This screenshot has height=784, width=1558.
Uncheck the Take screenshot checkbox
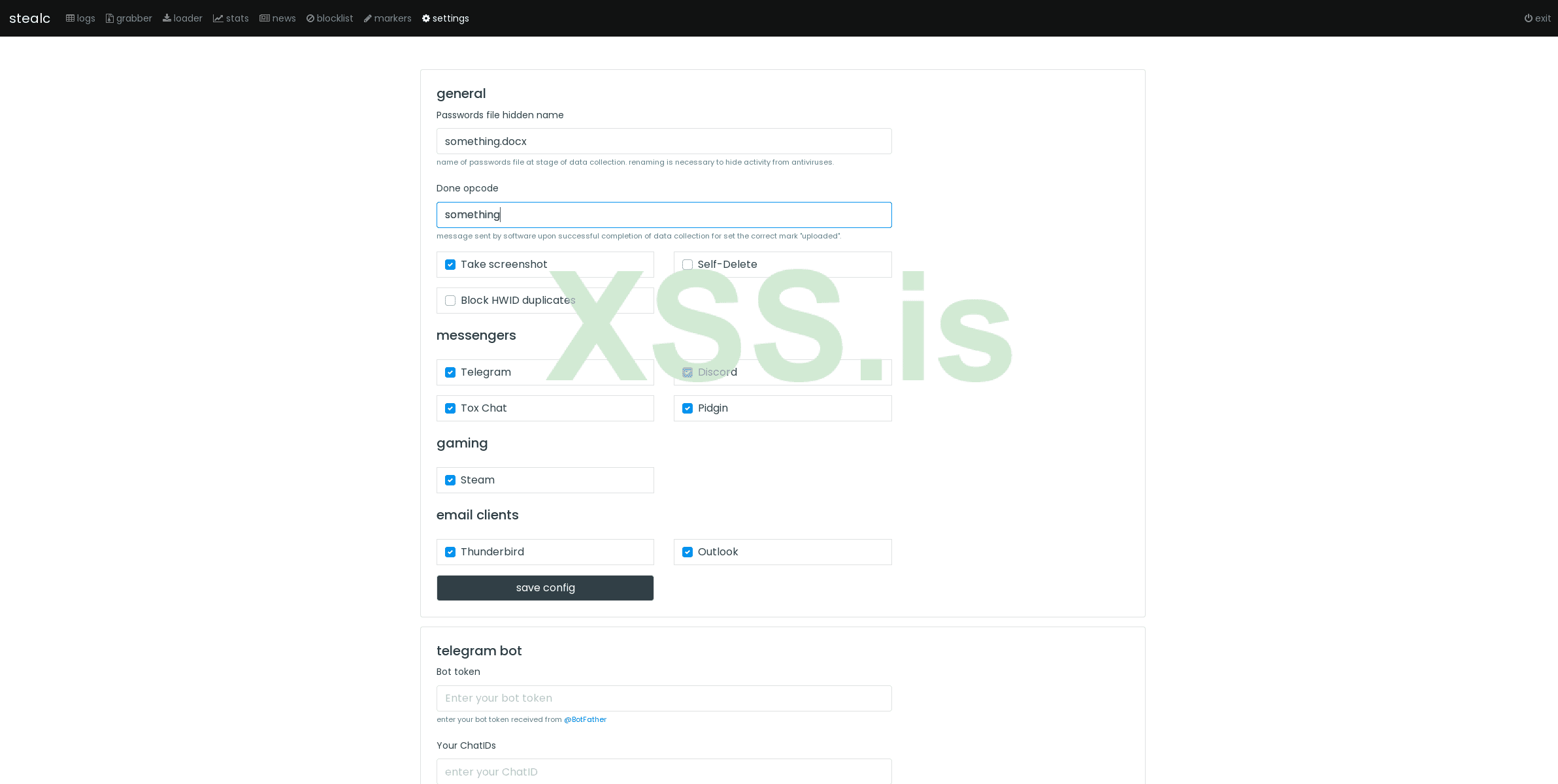(450, 265)
